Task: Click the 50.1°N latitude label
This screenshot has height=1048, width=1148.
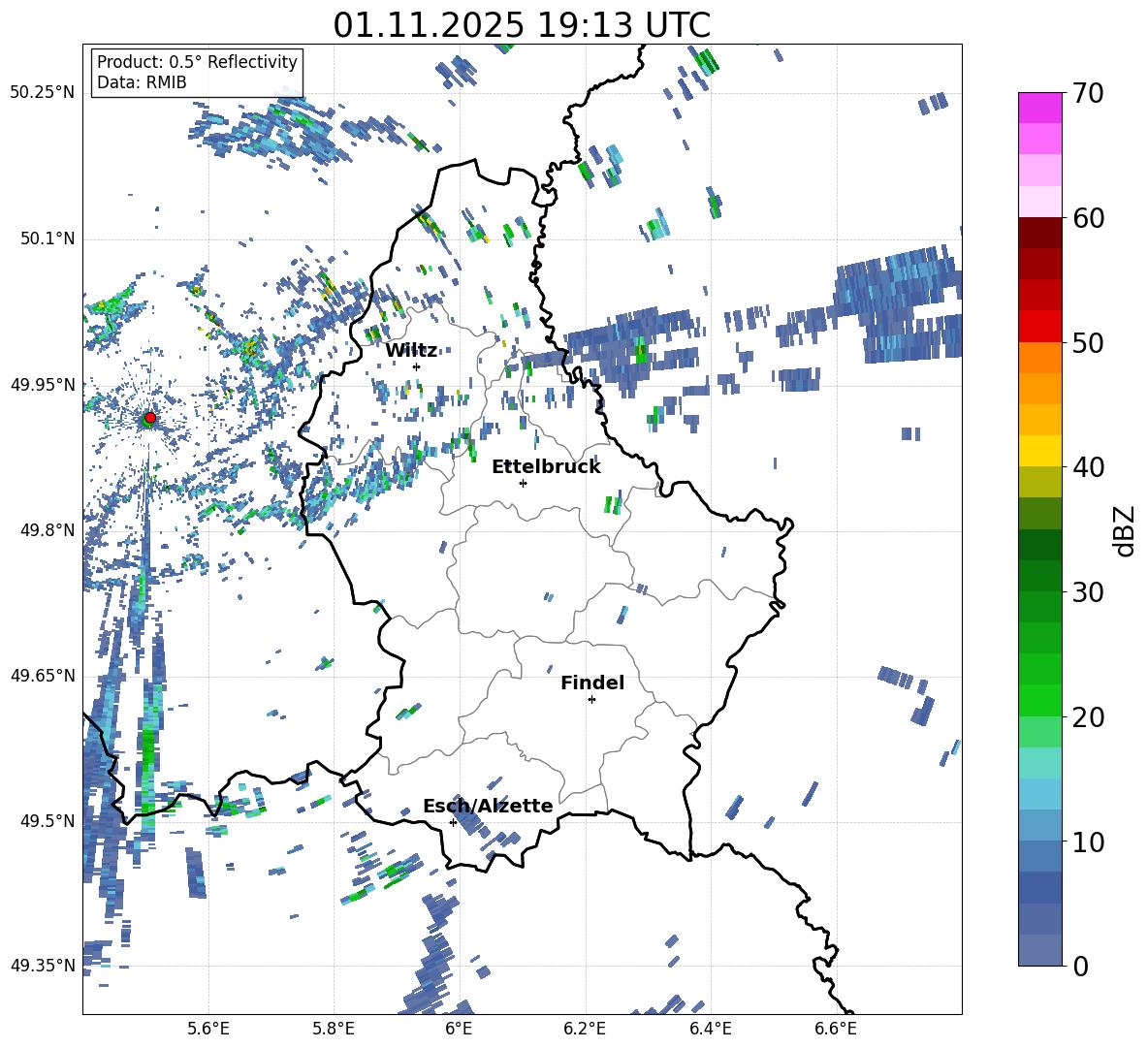Action: [48, 238]
